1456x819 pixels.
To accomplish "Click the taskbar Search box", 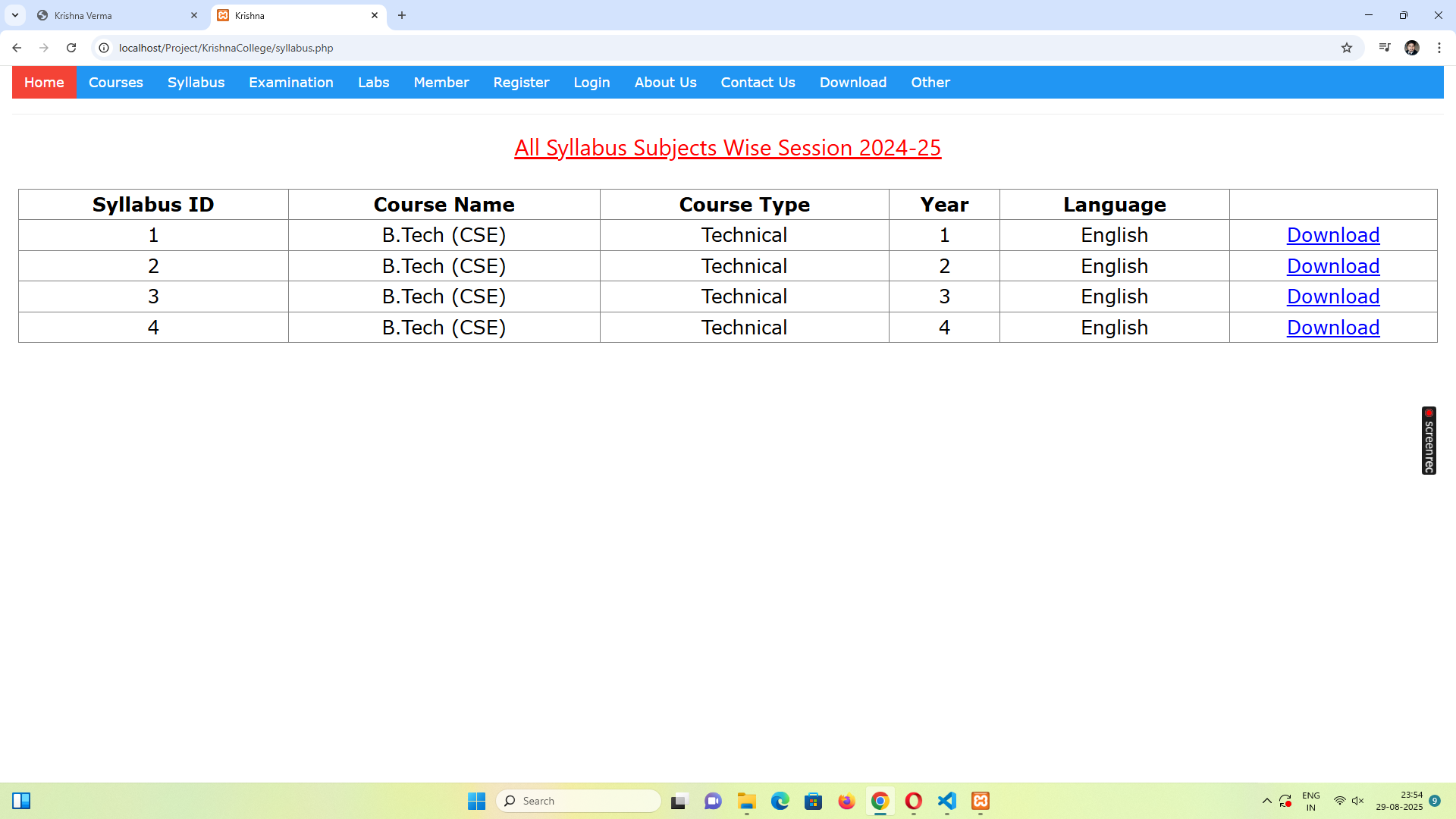I will (579, 801).
